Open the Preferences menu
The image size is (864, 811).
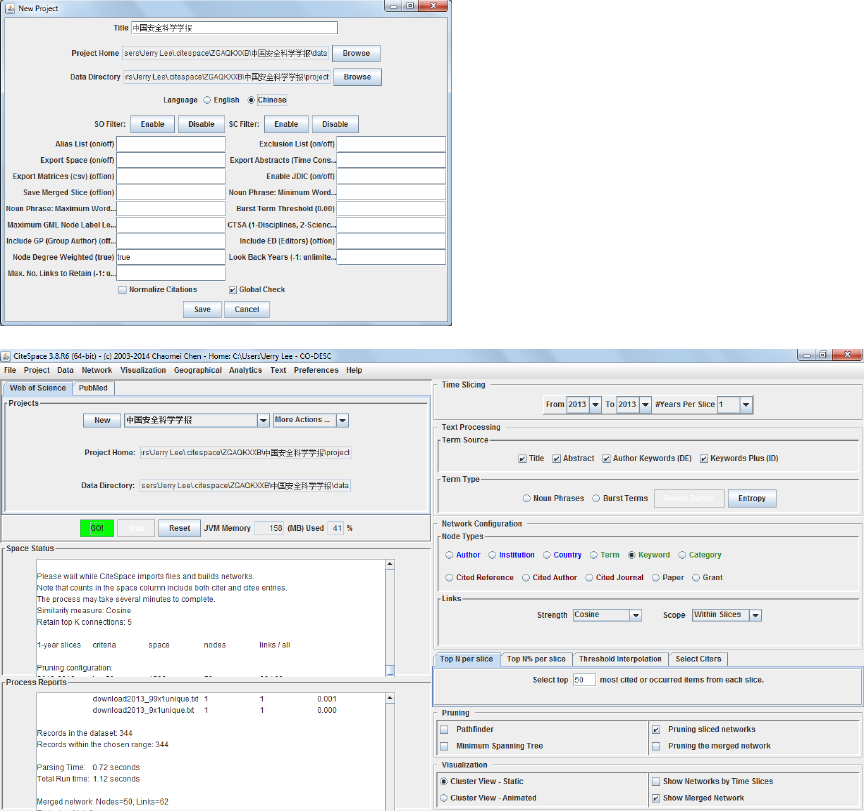(x=316, y=370)
